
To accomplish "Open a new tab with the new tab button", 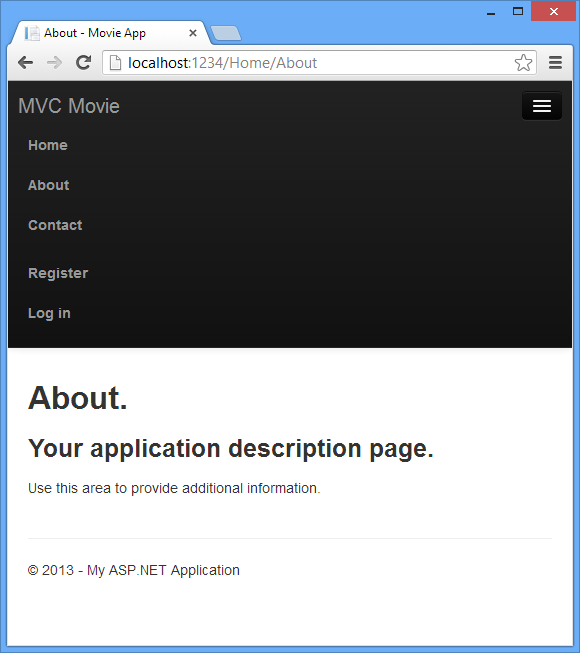I will tap(226, 33).
